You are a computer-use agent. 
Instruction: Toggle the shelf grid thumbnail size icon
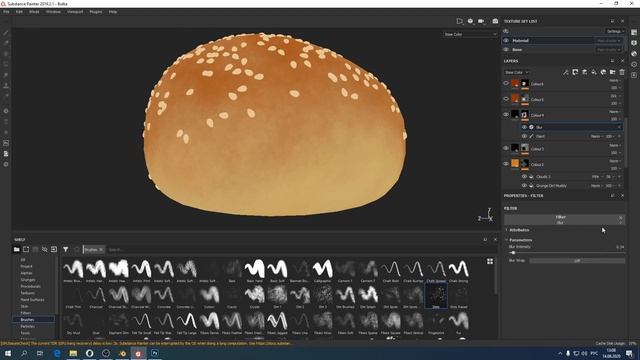[490, 261]
